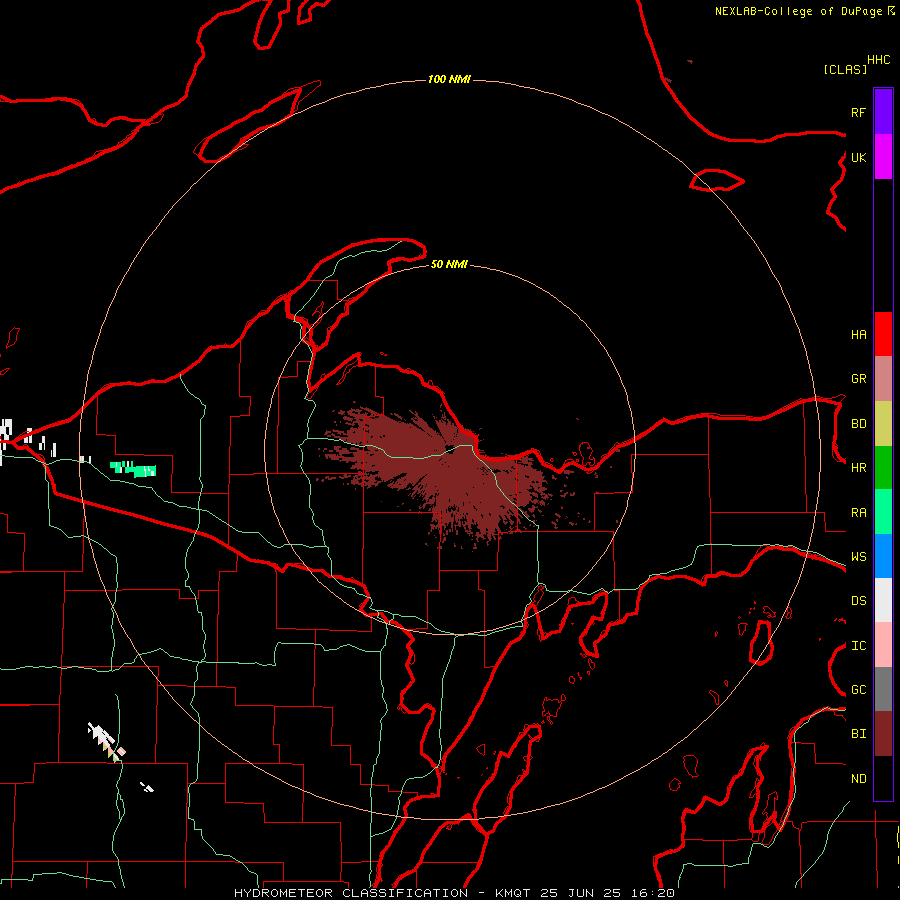Screen dimensions: 900x900
Task: Click the RA legend label
Action: [x=858, y=513]
